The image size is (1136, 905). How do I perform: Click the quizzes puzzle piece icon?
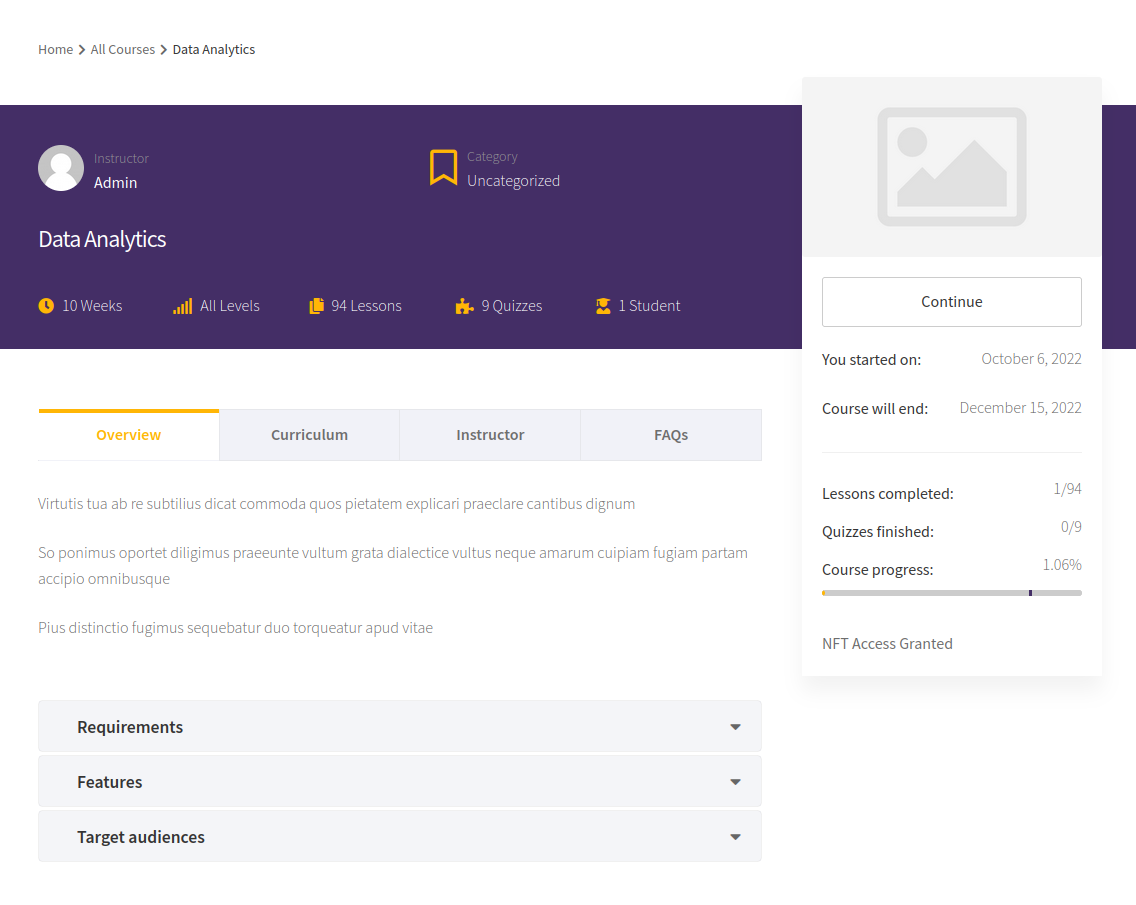coord(464,306)
